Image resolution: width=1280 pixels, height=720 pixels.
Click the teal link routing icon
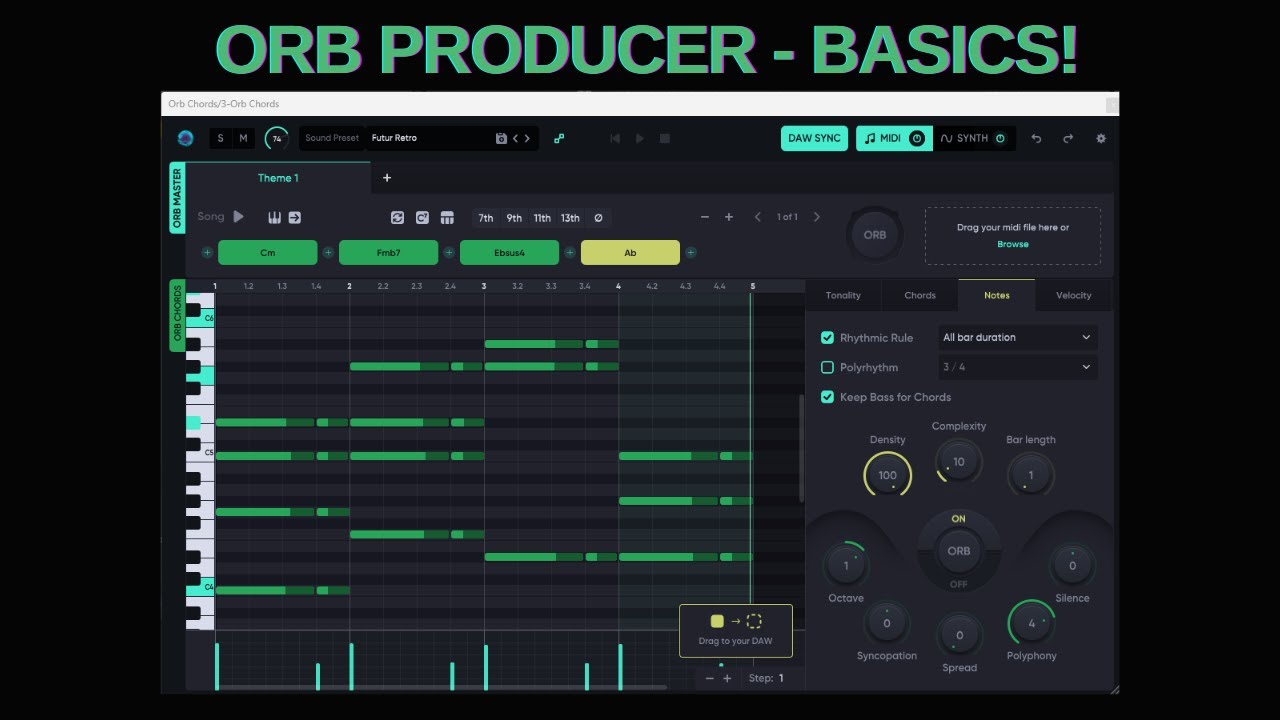tap(559, 138)
